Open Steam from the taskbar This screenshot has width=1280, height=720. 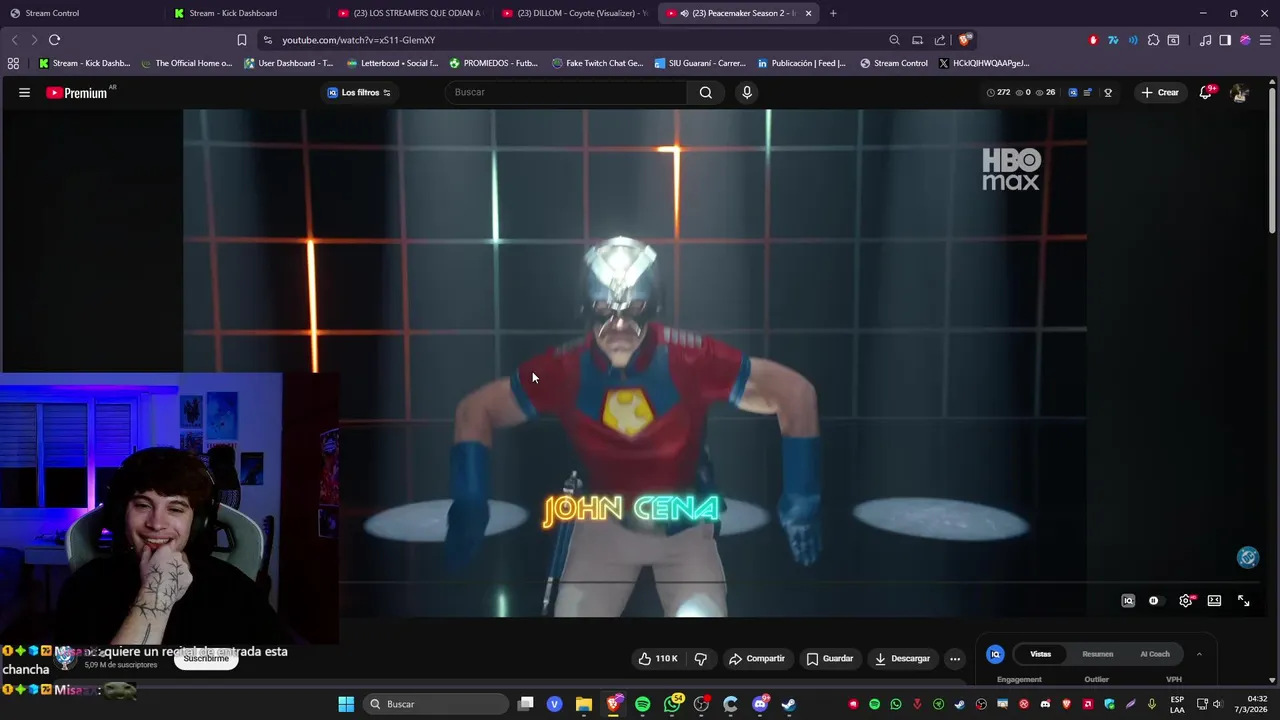[789, 704]
